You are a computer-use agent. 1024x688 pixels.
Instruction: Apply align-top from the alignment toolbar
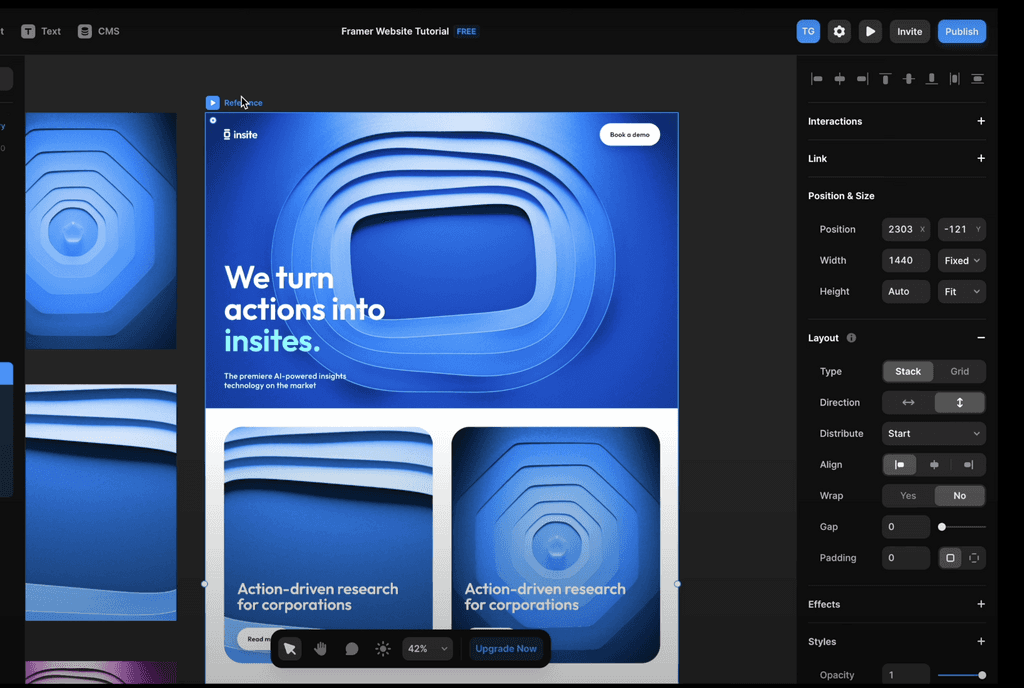click(885, 78)
